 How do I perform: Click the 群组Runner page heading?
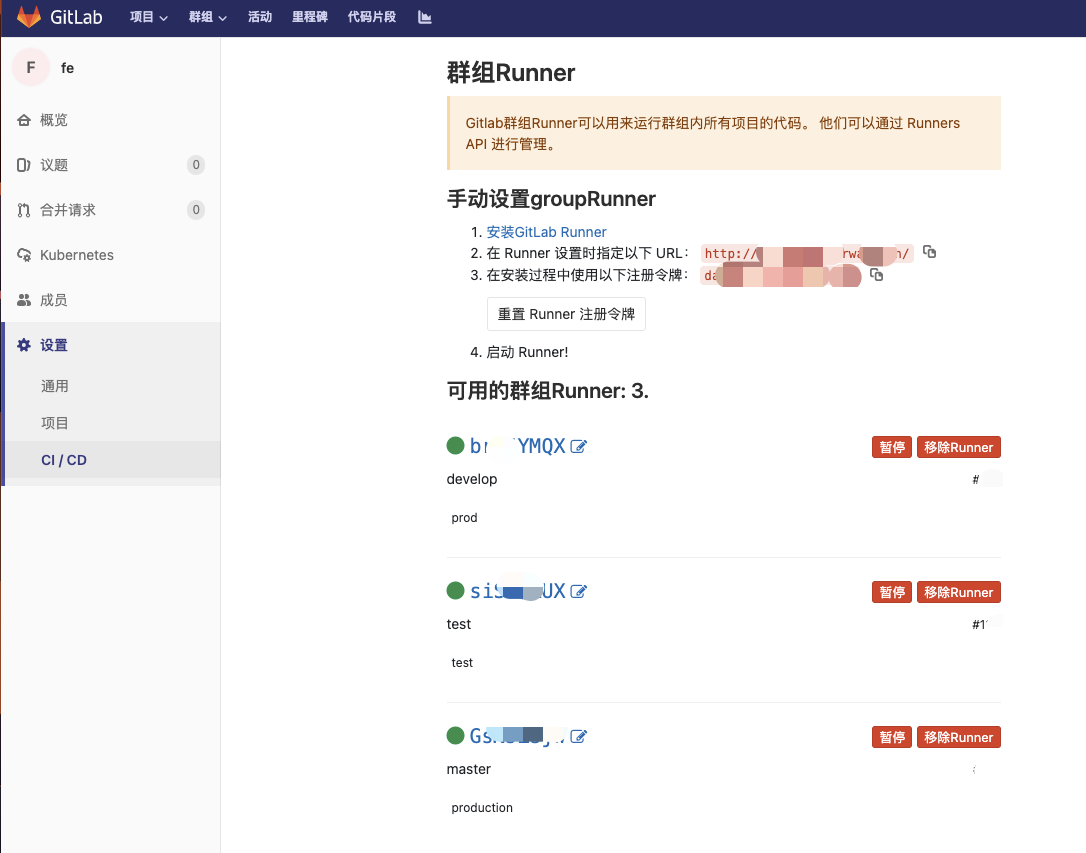coord(510,73)
